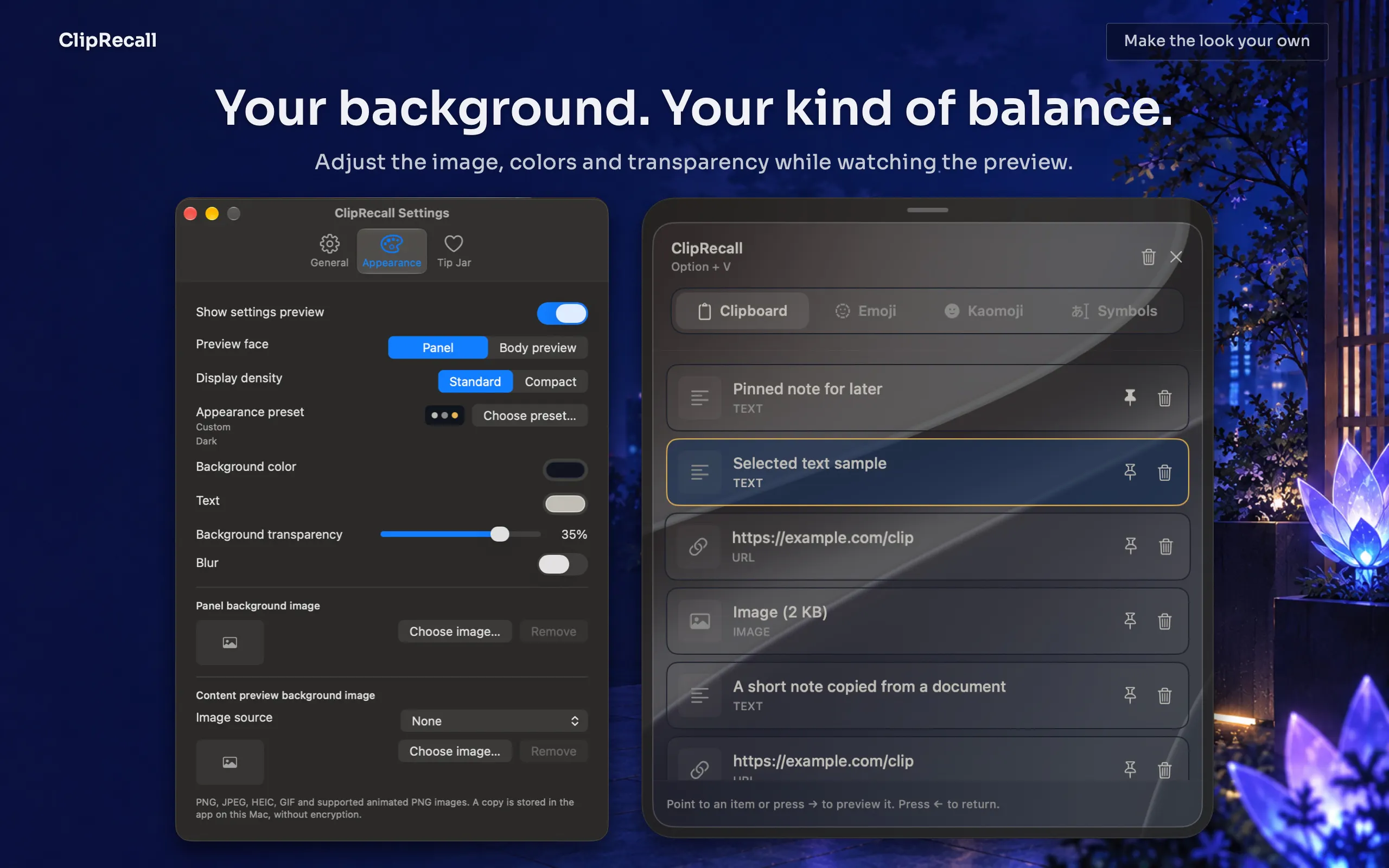Screen dimensions: 1389x868
Task: Select Body preview option
Action: 537,347
